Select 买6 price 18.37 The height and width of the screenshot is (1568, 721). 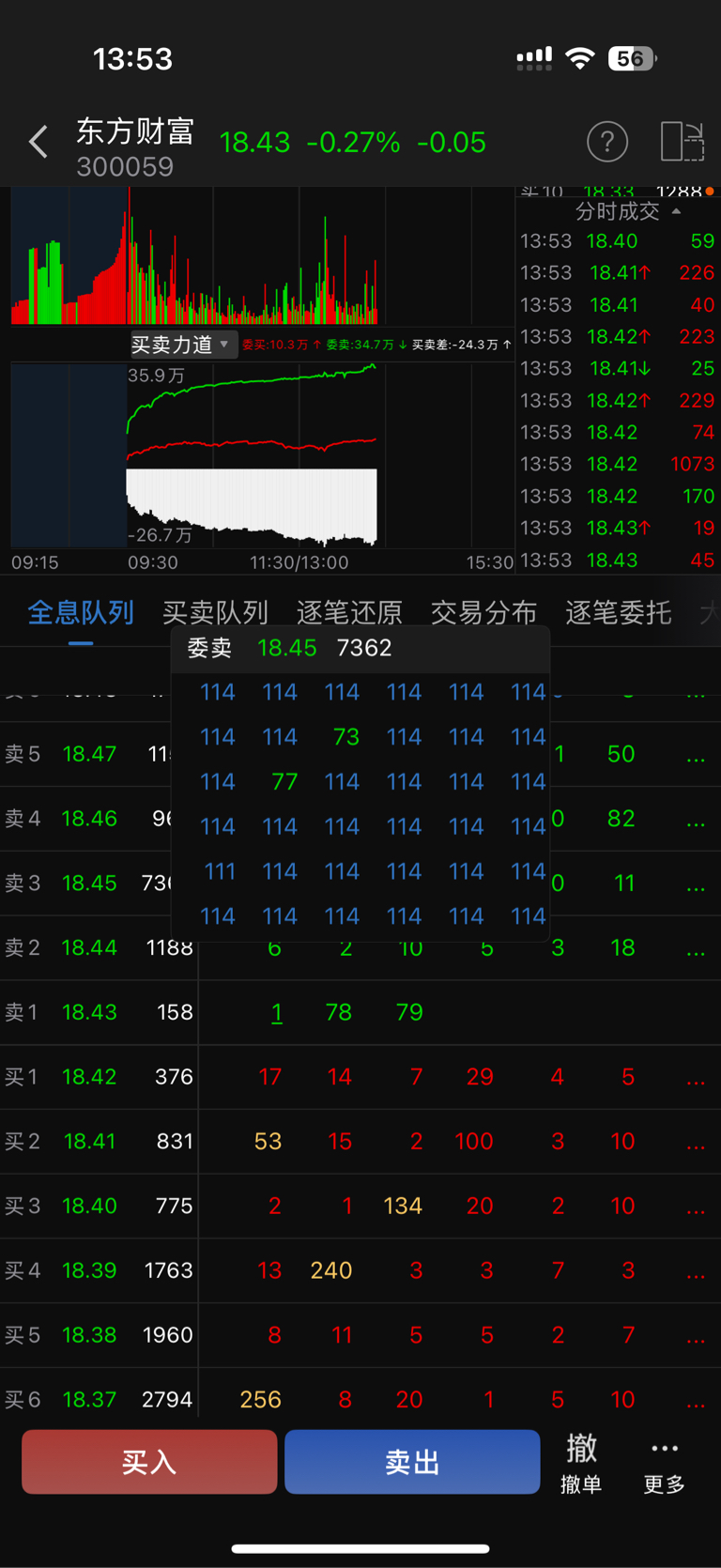[89, 1400]
